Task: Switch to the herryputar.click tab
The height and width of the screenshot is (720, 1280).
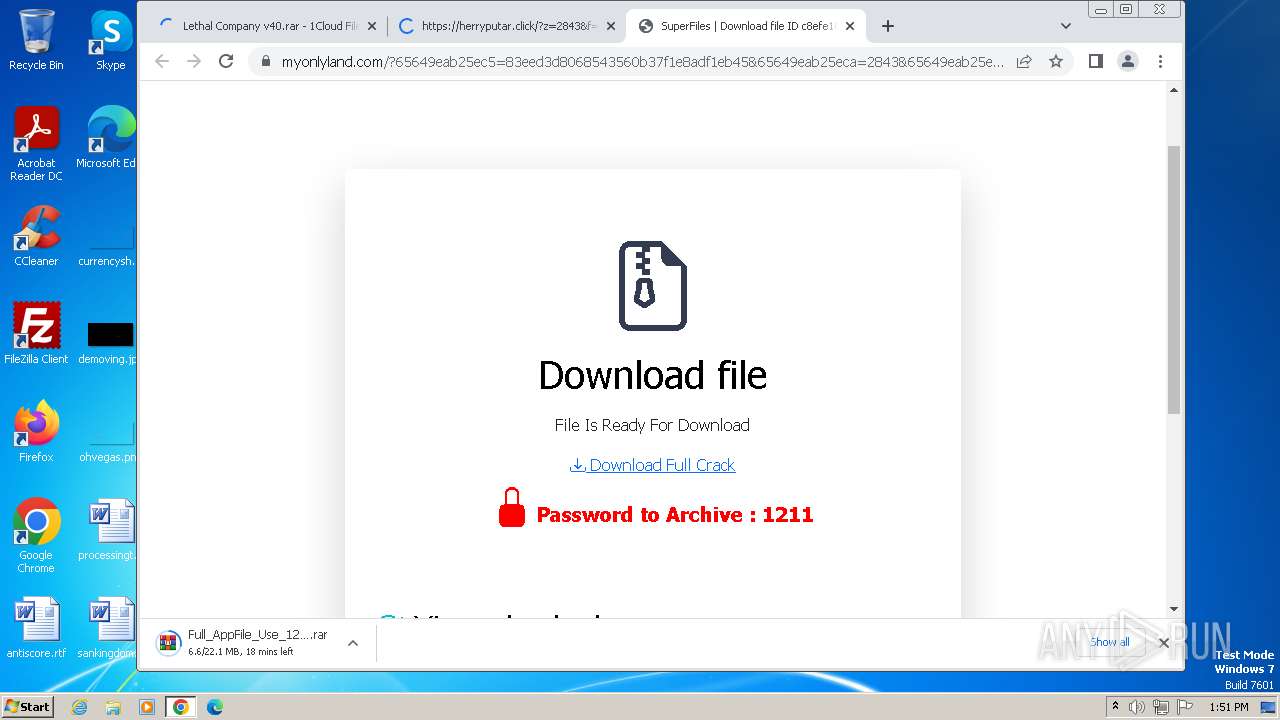Action: (x=507, y=26)
